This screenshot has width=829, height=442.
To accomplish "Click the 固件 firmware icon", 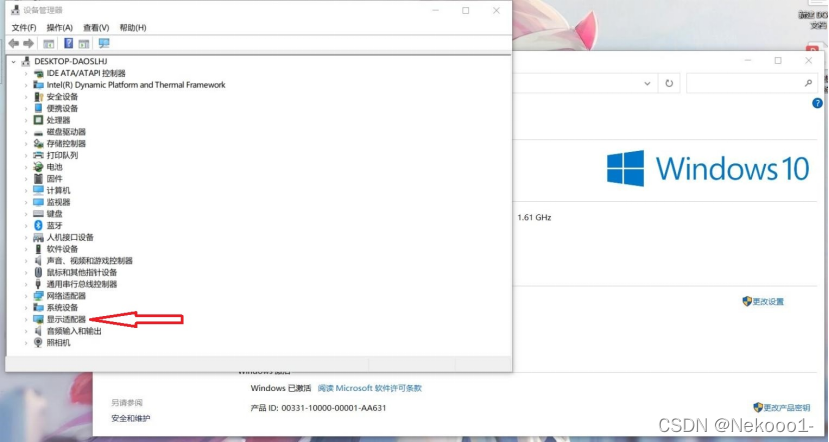I will pyautogui.click(x=38, y=179).
